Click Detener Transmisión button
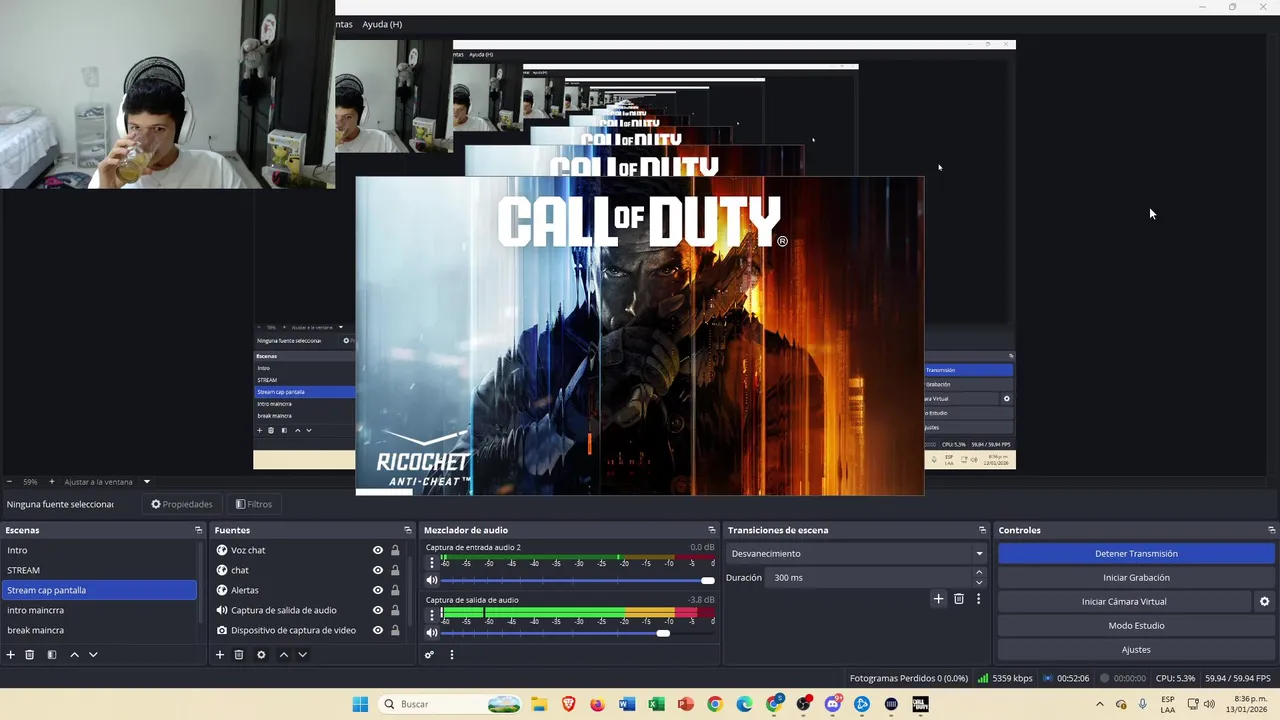 [1136, 554]
